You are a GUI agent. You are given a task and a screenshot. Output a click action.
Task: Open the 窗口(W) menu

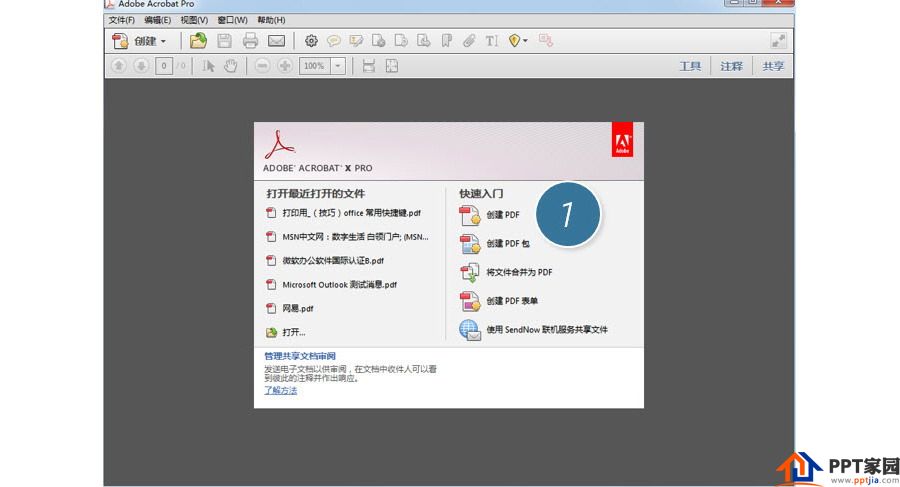coord(232,20)
